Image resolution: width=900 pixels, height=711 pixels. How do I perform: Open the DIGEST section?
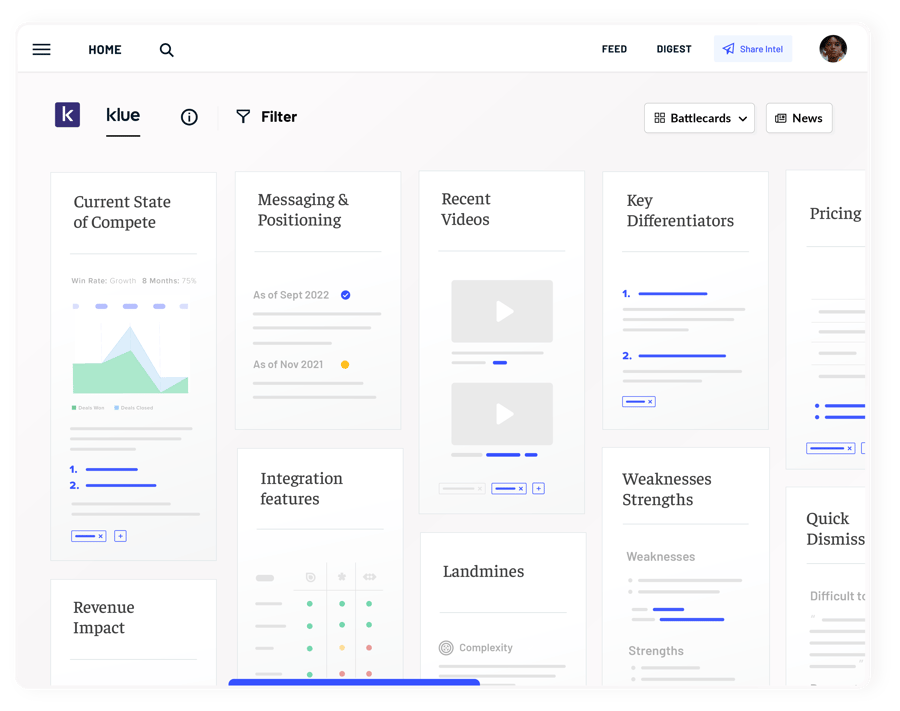[673, 48]
